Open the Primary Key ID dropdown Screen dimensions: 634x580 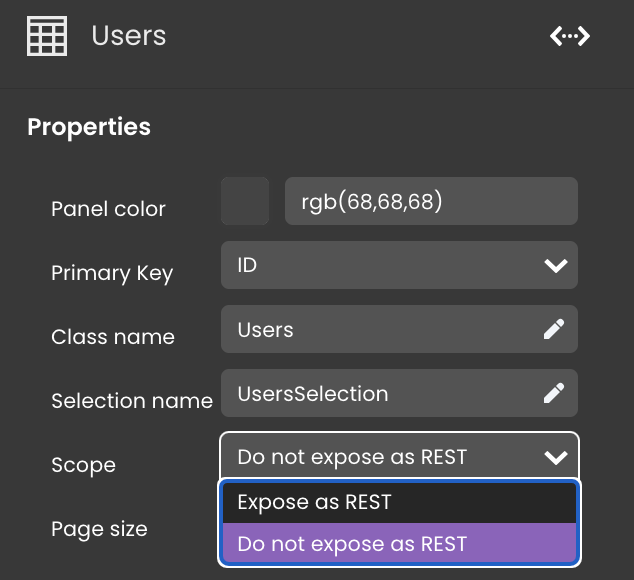coord(399,265)
